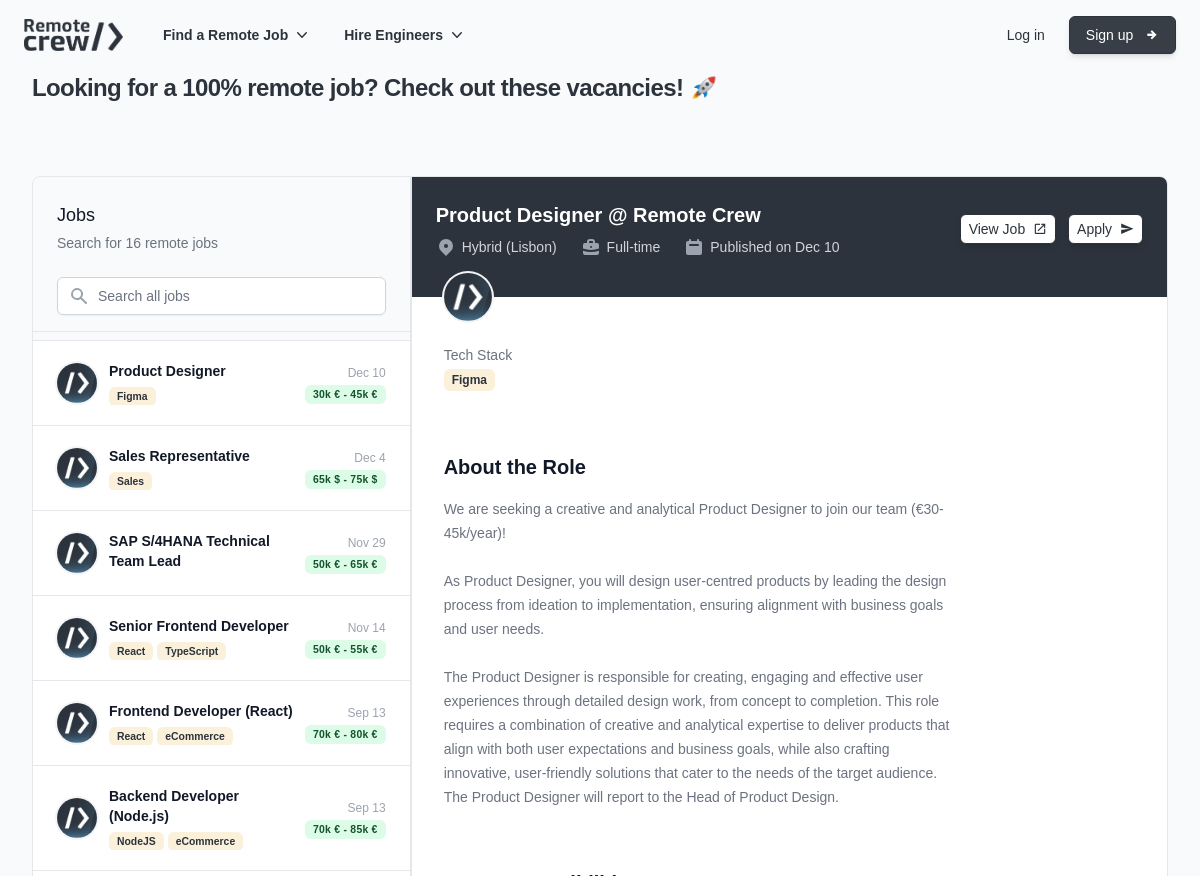
Task: Click the Figma tag under Tech Stack
Action: 469,380
